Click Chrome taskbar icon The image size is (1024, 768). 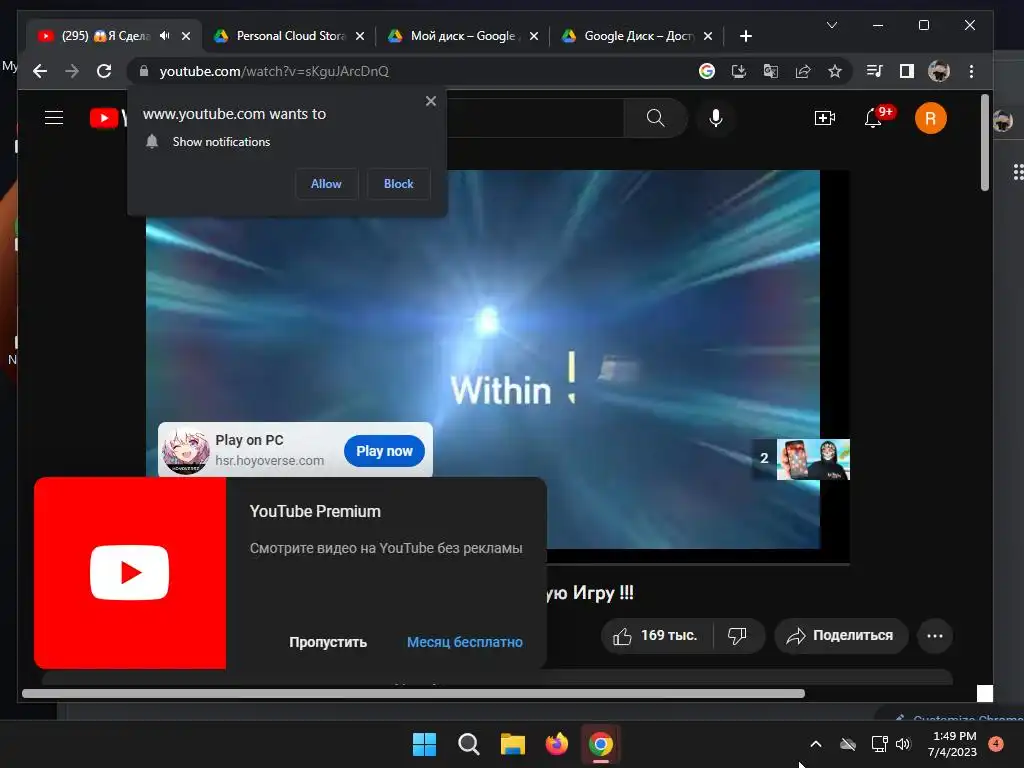pyautogui.click(x=601, y=744)
